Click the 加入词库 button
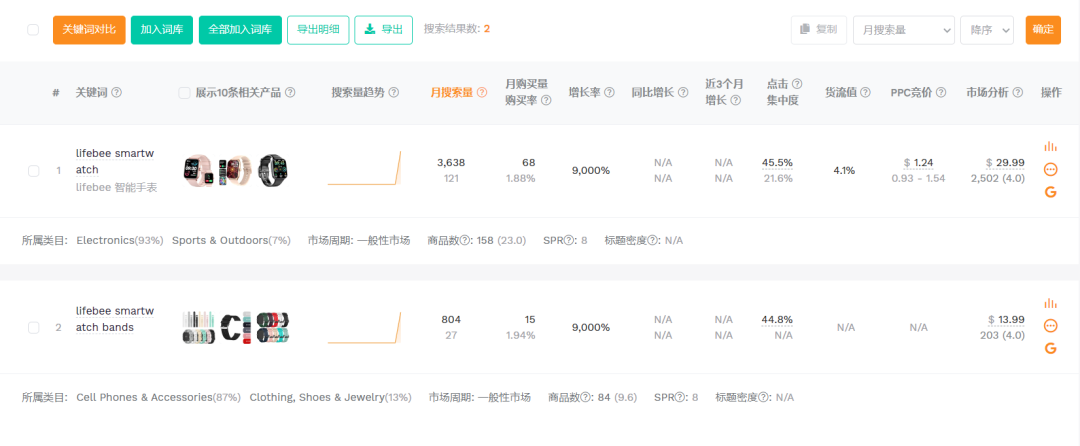 162,30
